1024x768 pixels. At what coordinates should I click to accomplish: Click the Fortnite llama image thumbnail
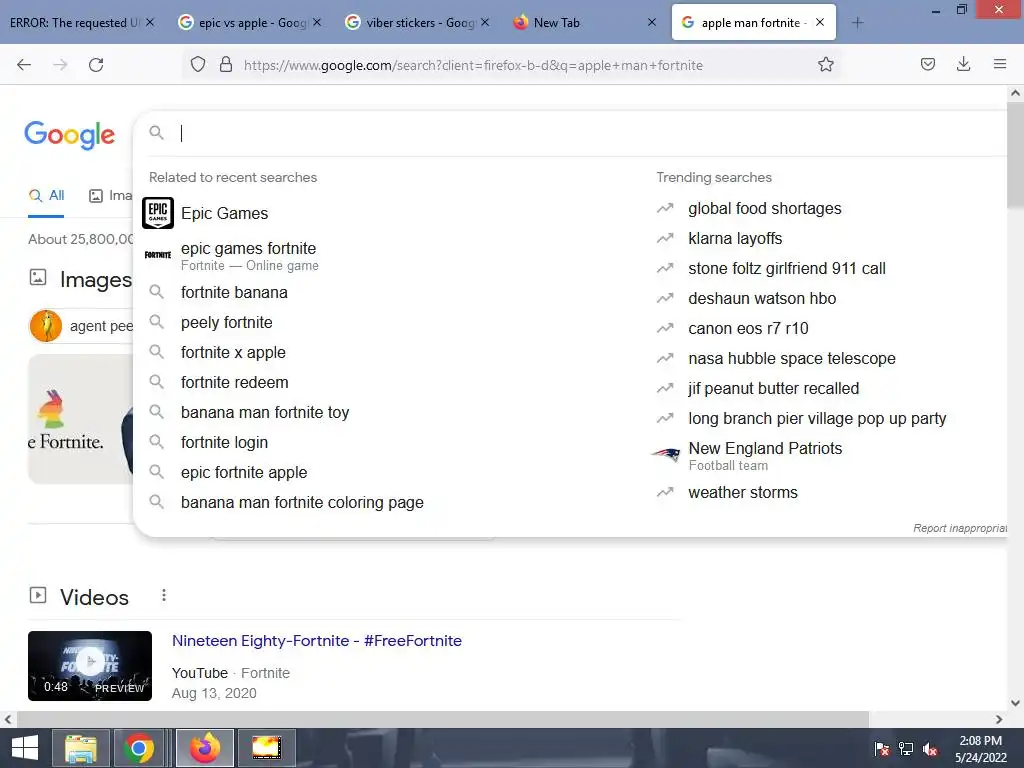80,419
